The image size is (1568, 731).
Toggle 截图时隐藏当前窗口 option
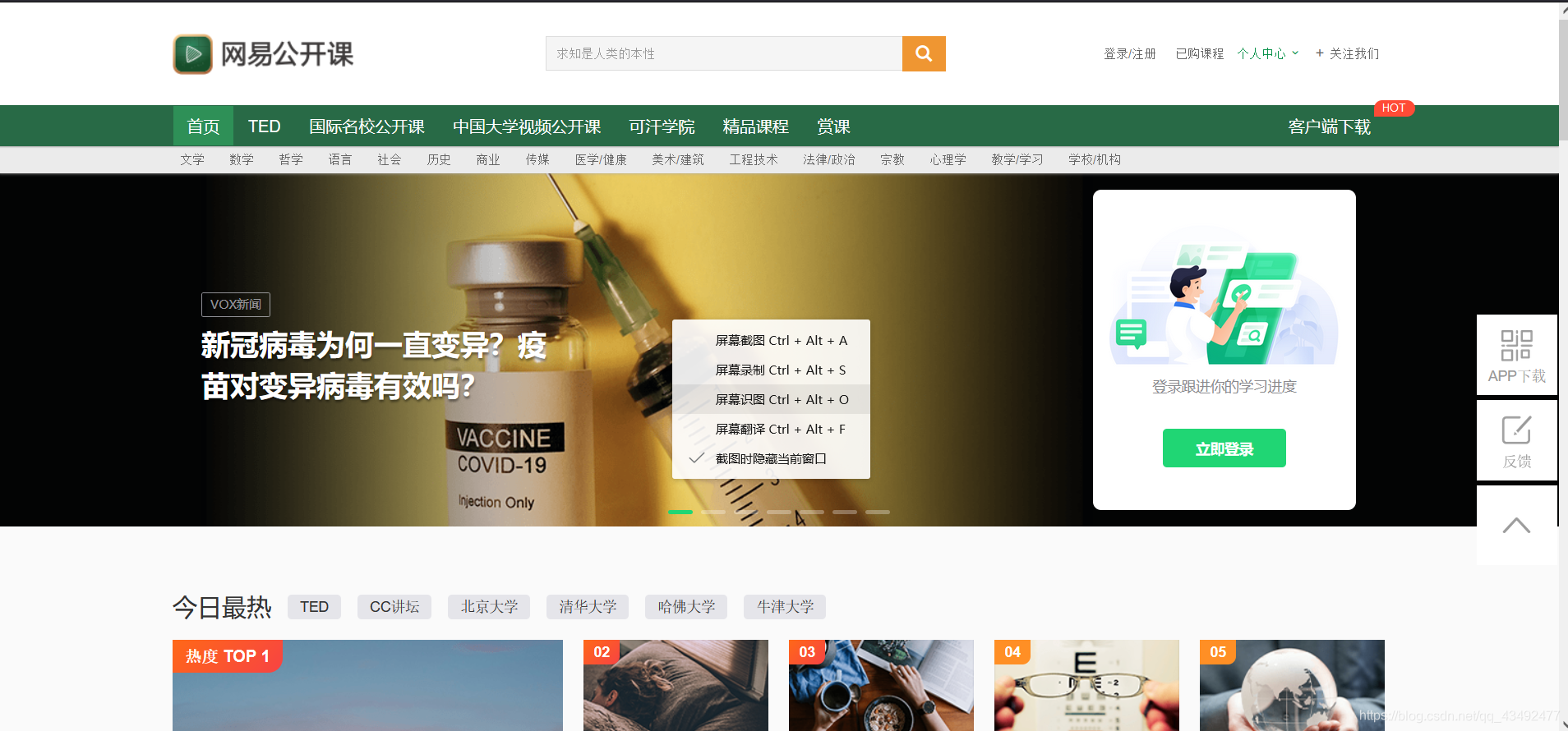click(x=771, y=458)
